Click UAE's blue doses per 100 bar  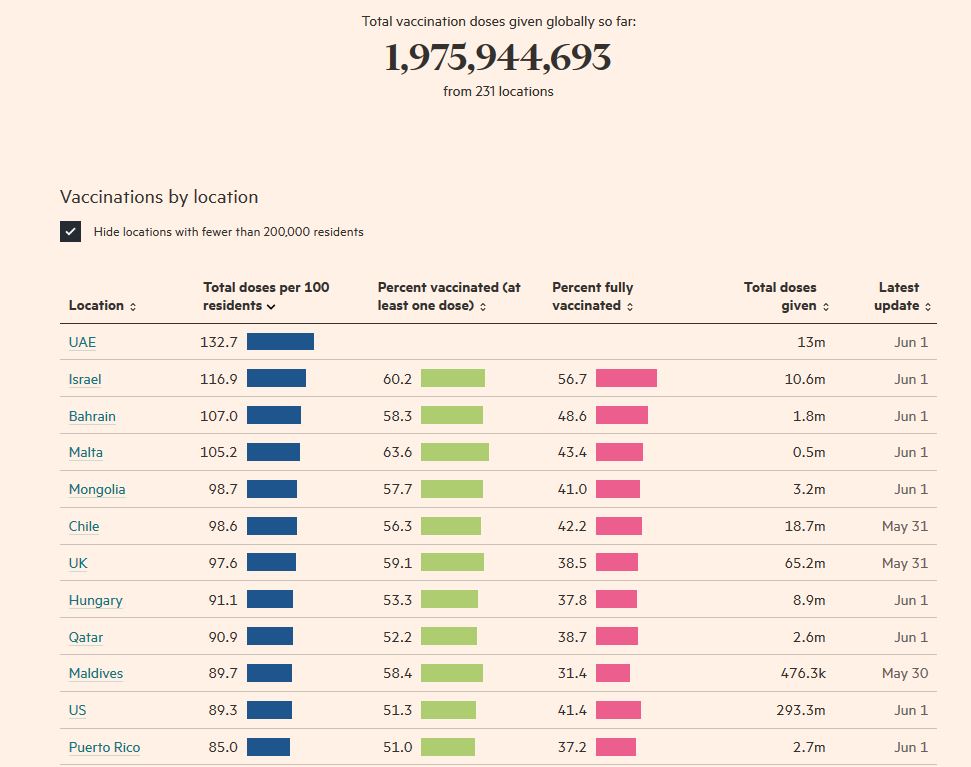pos(280,342)
